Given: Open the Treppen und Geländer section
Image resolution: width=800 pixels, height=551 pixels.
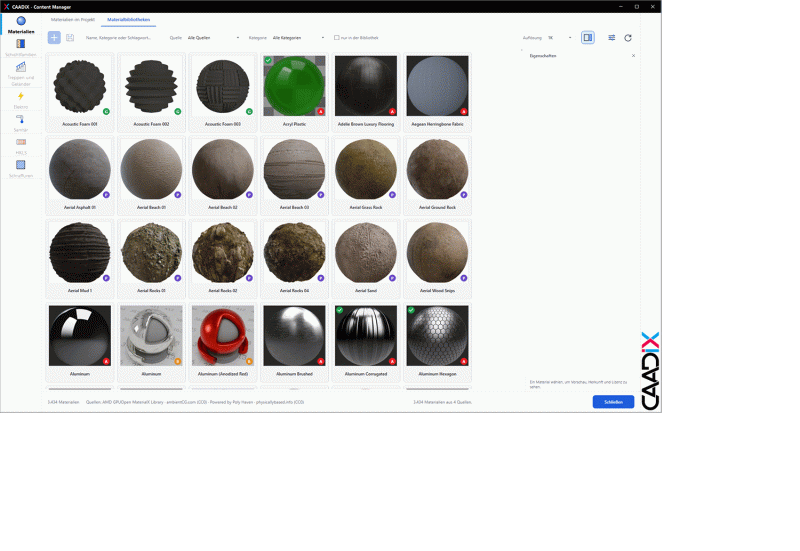Looking at the screenshot, I should pos(21,73).
